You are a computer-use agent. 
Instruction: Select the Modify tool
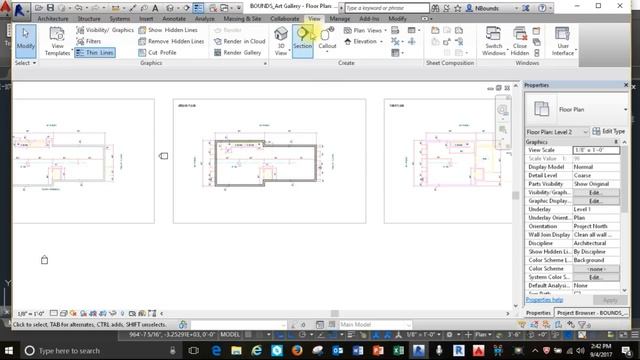[x=26, y=41]
